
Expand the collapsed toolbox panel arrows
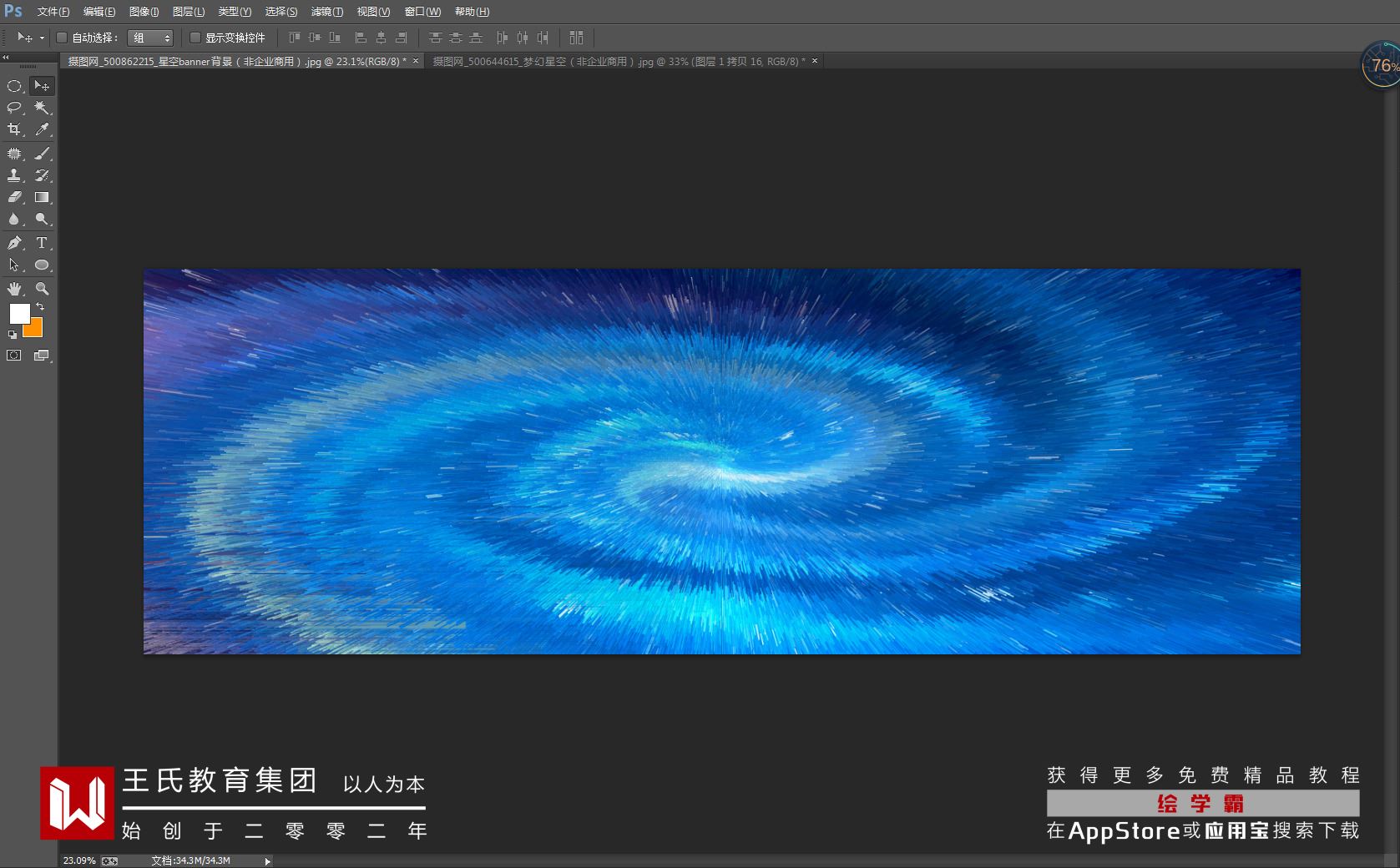click(x=6, y=58)
